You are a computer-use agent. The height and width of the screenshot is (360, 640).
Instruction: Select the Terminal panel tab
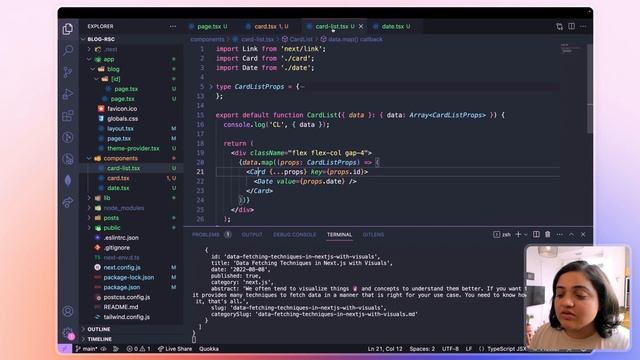pyautogui.click(x=339, y=234)
